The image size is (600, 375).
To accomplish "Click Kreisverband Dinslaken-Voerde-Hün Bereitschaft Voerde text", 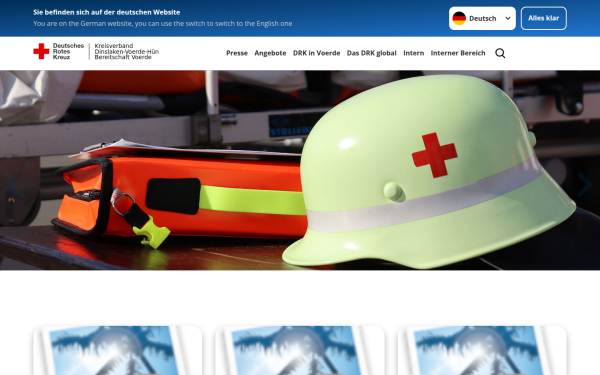I will 127,51.
